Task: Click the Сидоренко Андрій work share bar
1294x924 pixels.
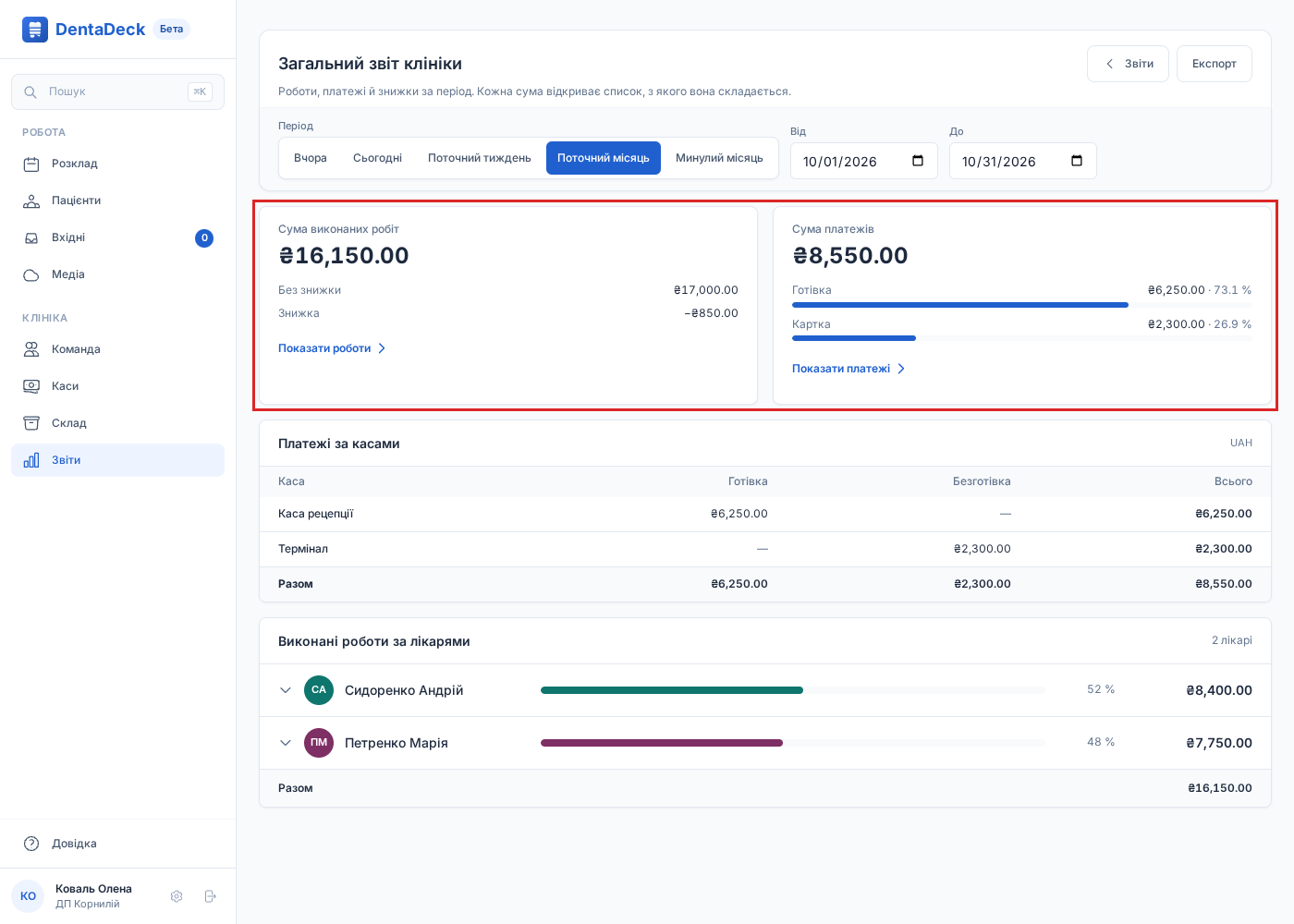Action: click(793, 690)
